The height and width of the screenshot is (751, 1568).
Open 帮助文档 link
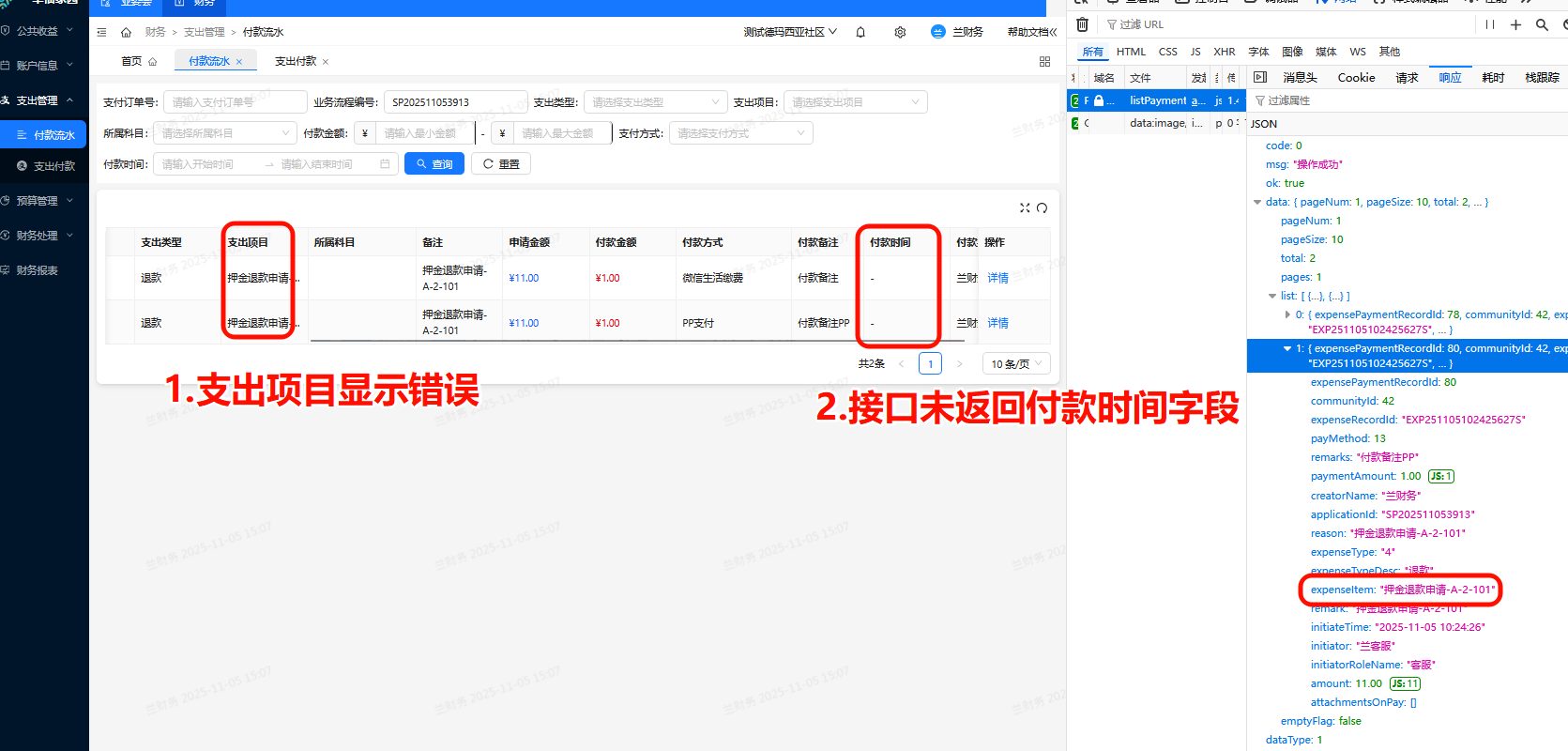[1032, 32]
